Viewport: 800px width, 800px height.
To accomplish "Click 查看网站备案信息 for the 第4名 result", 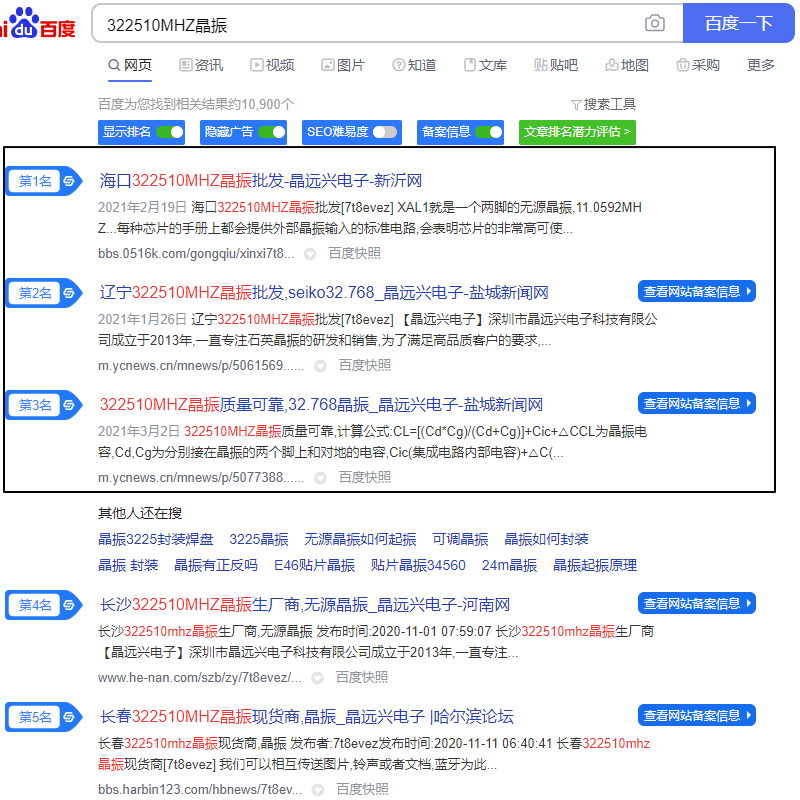I will [x=696, y=604].
